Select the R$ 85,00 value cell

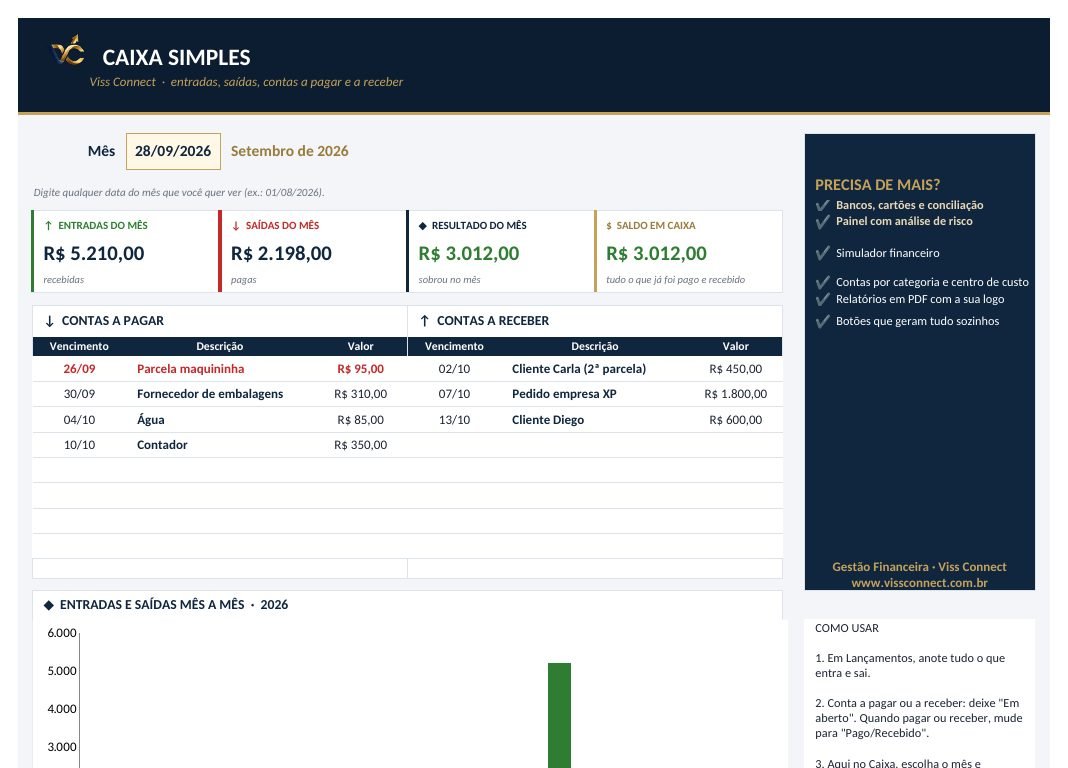point(360,419)
